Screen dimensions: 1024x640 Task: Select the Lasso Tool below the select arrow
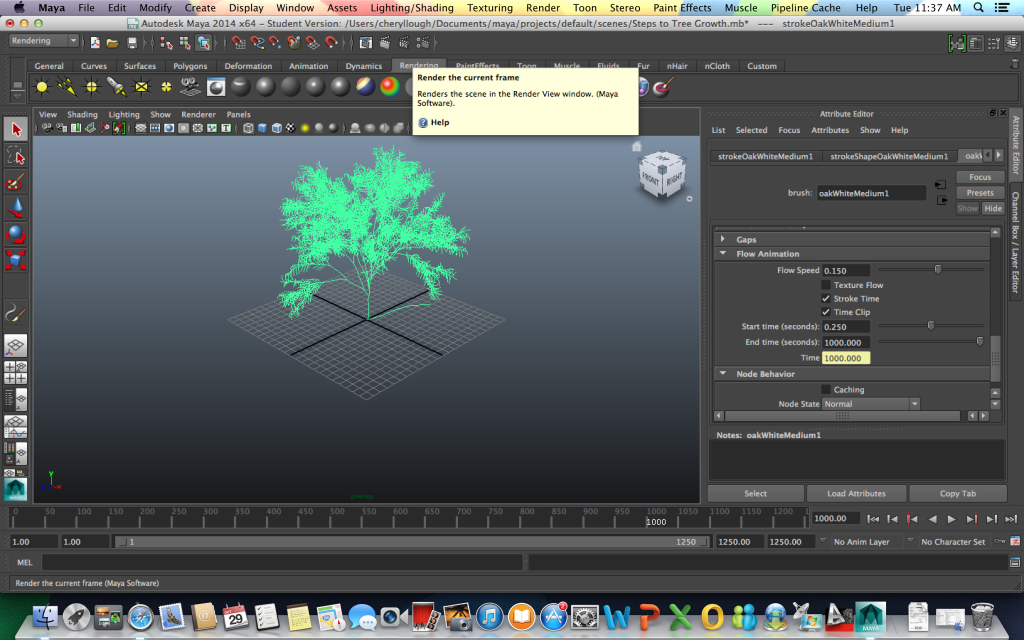tap(14, 155)
